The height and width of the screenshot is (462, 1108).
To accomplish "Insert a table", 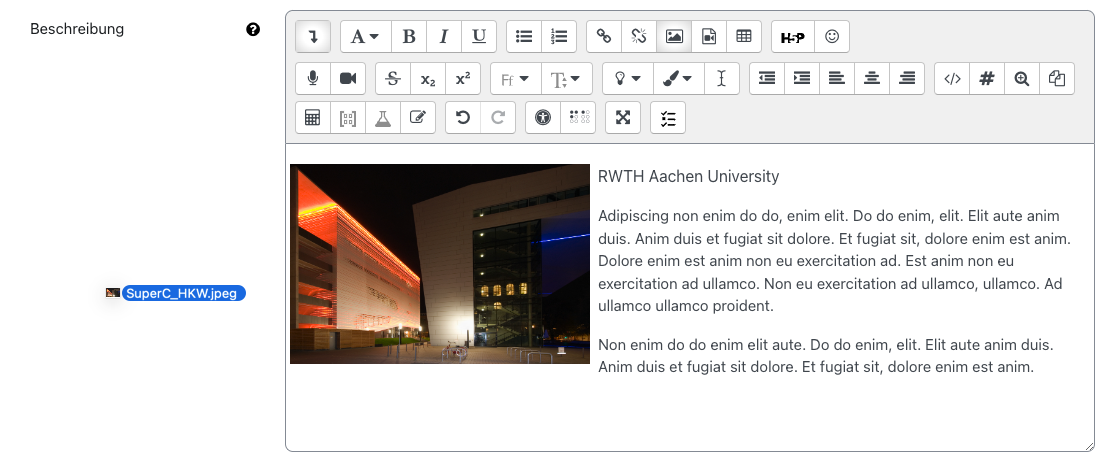I will (x=743, y=37).
